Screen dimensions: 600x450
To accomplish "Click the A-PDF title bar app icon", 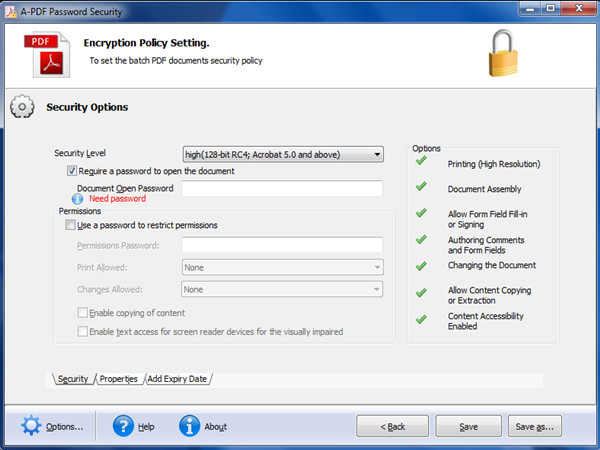I will pyautogui.click(x=11, y=12).
